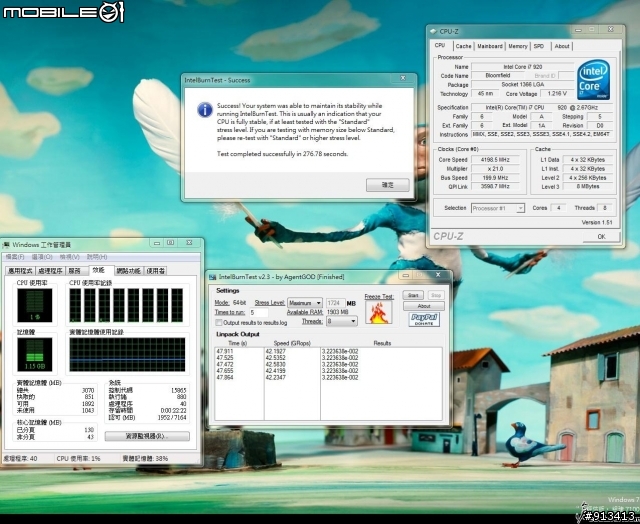Open the Memory tab in CPU-Z

click(518, 46)
